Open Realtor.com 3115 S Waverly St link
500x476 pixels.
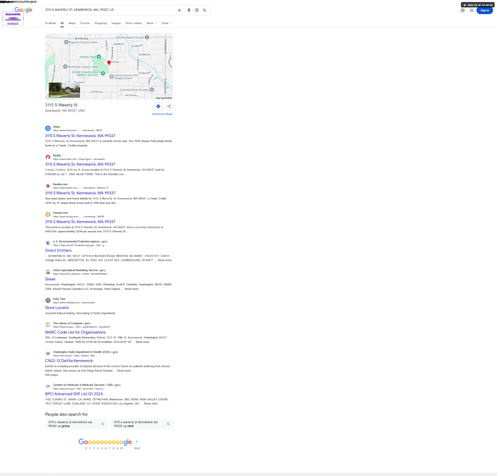point(80,193)
